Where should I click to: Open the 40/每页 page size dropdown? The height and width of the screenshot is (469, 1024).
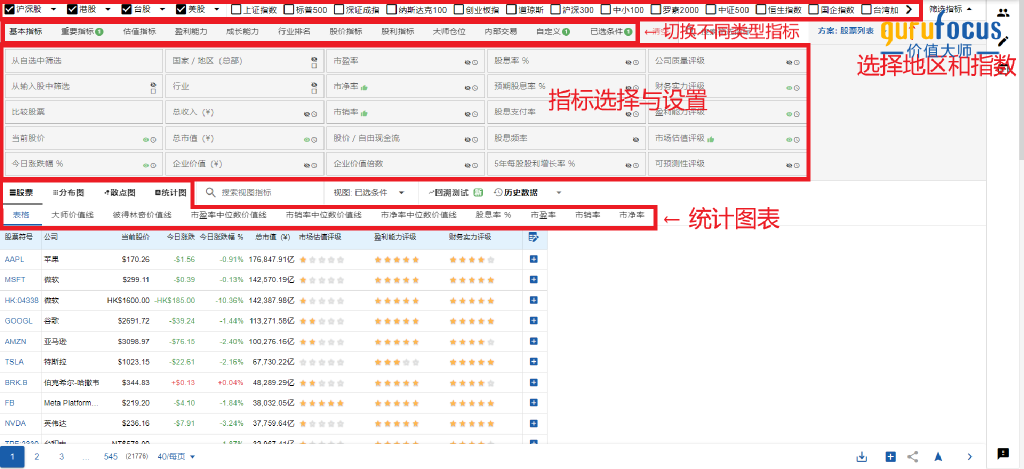pos(176,457)
